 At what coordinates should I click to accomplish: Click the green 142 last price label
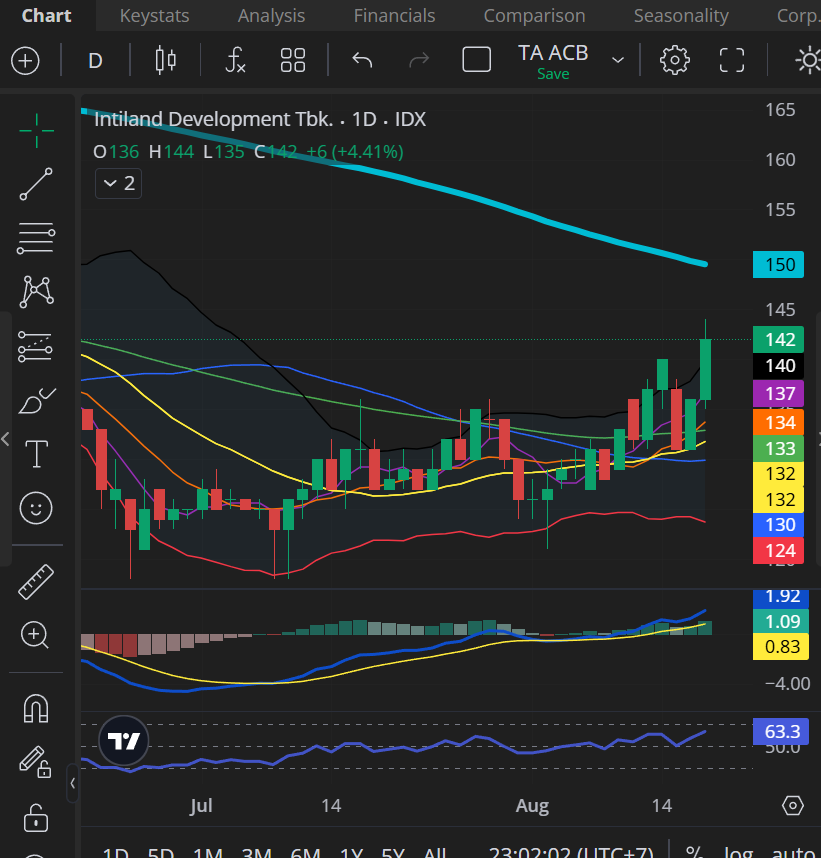pos(778,339)
